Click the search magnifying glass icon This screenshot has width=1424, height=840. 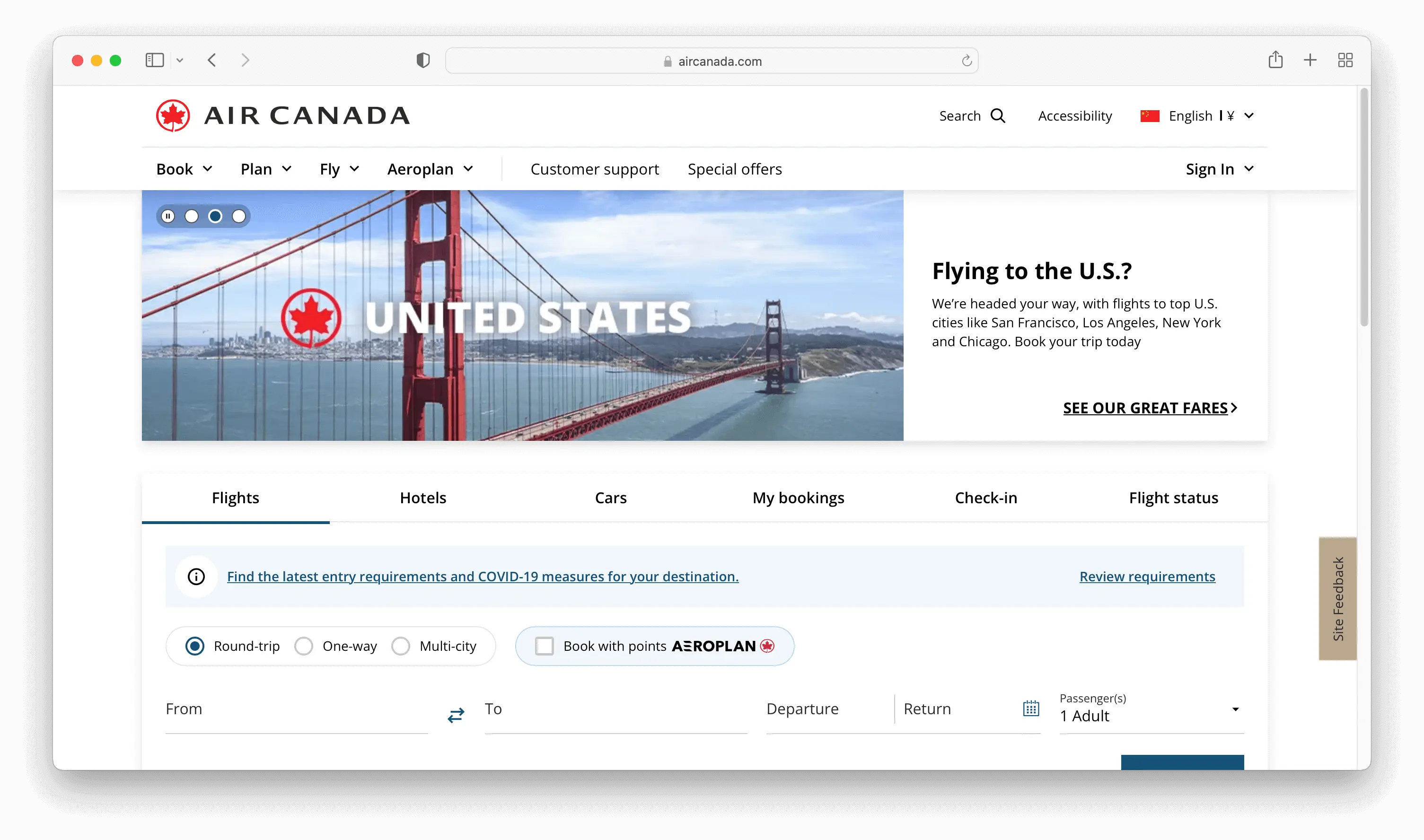pos(998,116)
